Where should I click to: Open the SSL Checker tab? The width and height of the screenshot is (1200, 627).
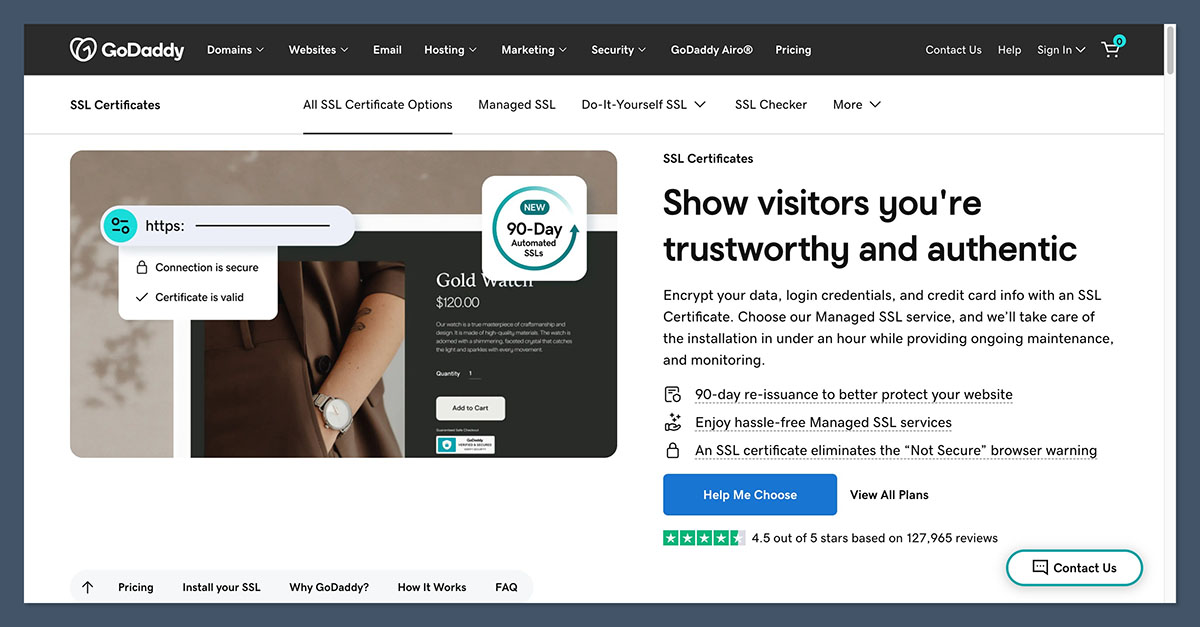pos(771,104)
